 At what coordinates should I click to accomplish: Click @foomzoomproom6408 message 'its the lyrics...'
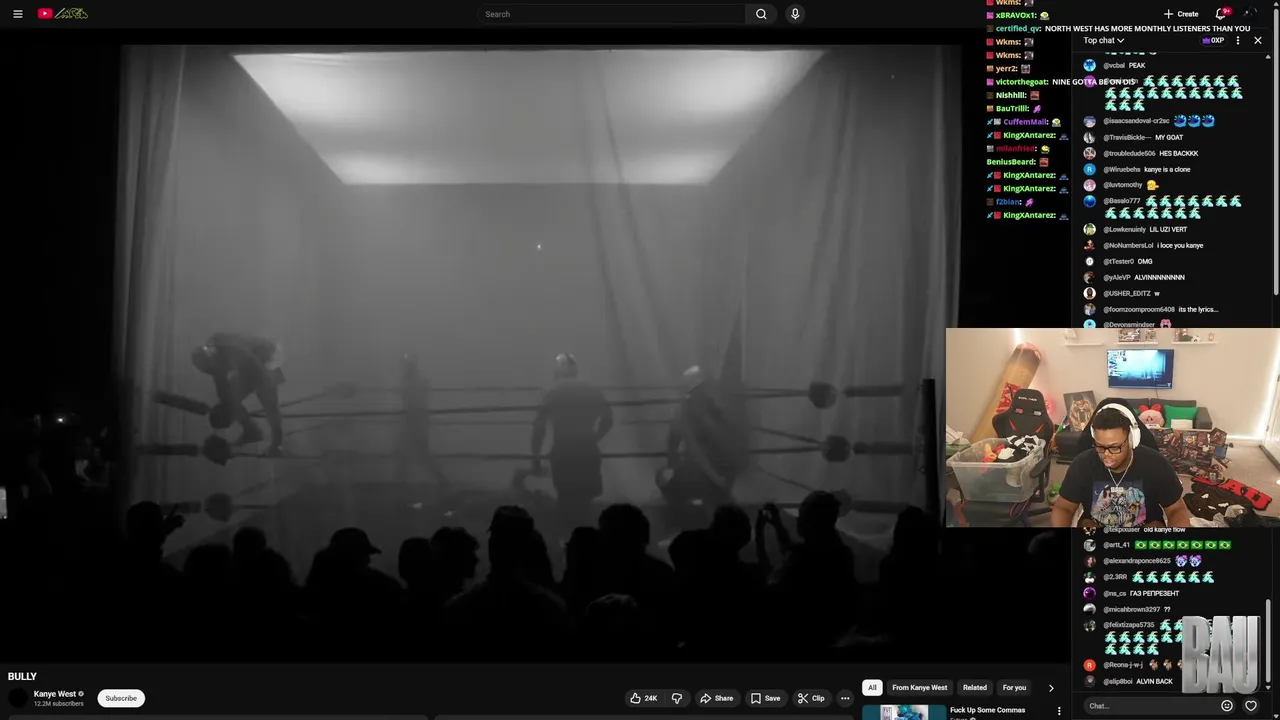pyautogui.click(x=1198, y=309)
